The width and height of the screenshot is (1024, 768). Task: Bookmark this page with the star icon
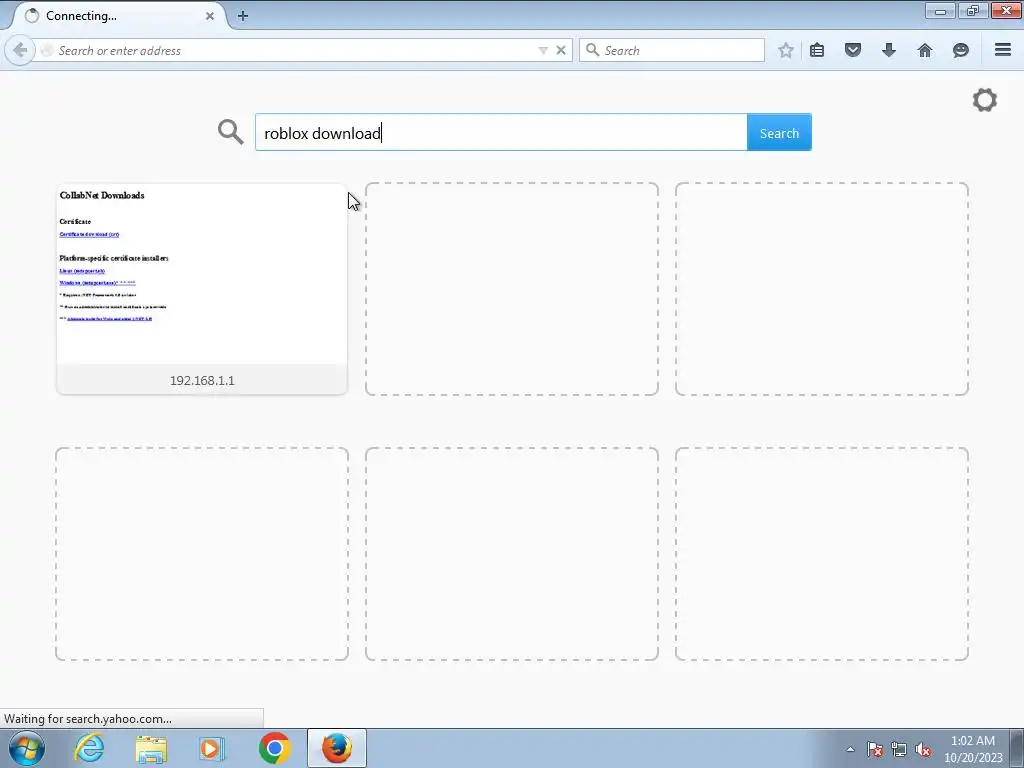click(x=786, y=50)
